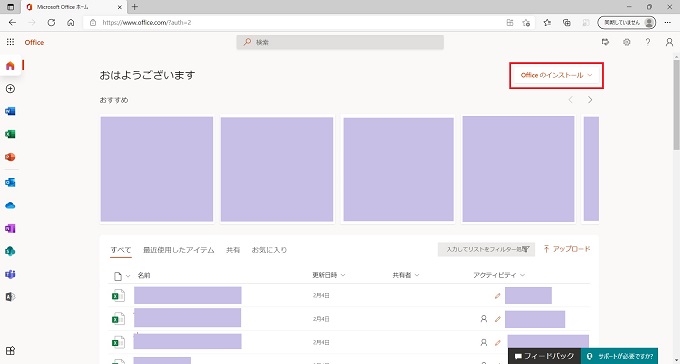Go to Office Home in sidebar
Image resolution: width=680 pixels, height=364 pixels.
pos(10,66)
